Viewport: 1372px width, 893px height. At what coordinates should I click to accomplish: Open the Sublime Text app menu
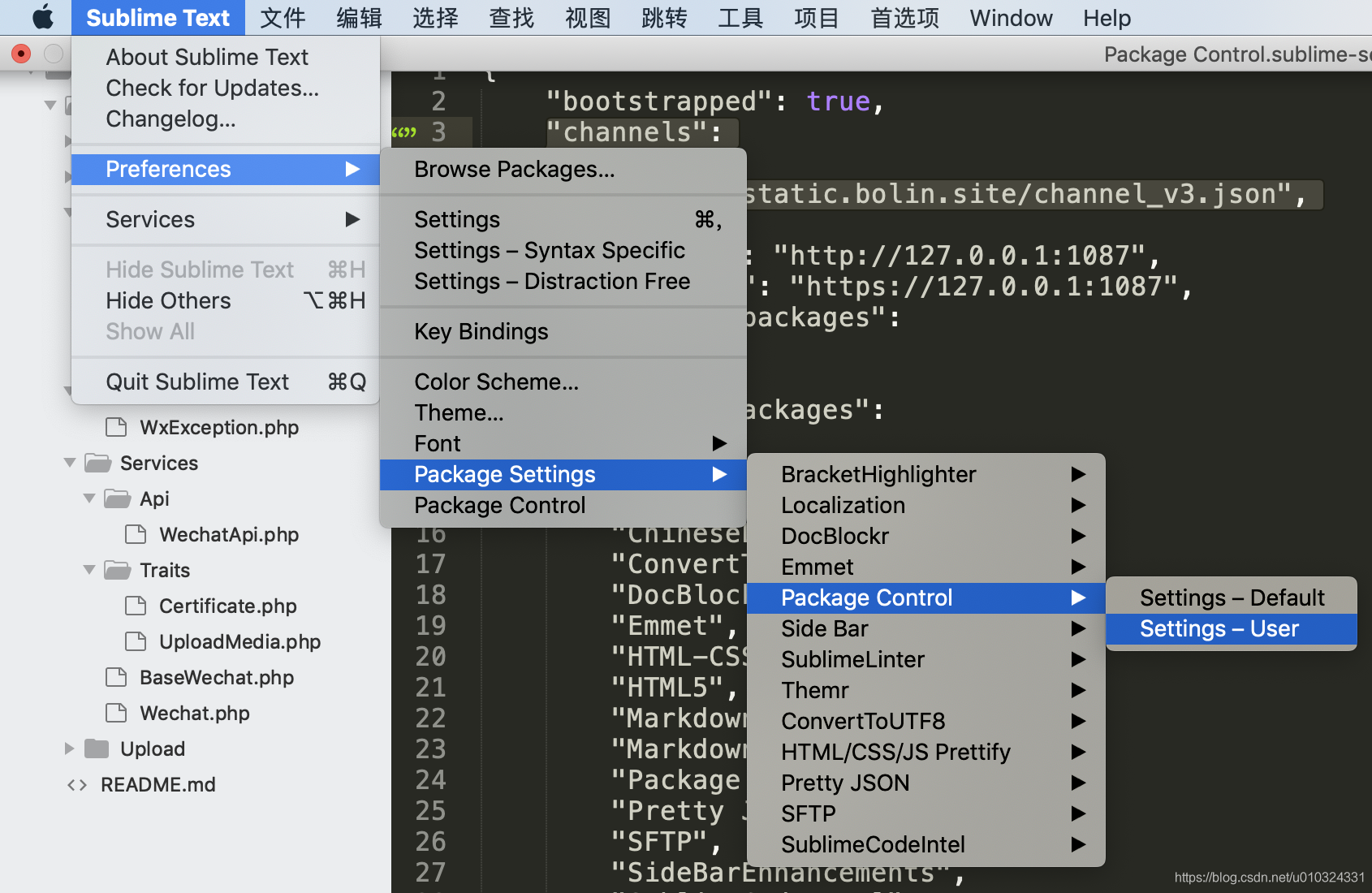point(158,17)
